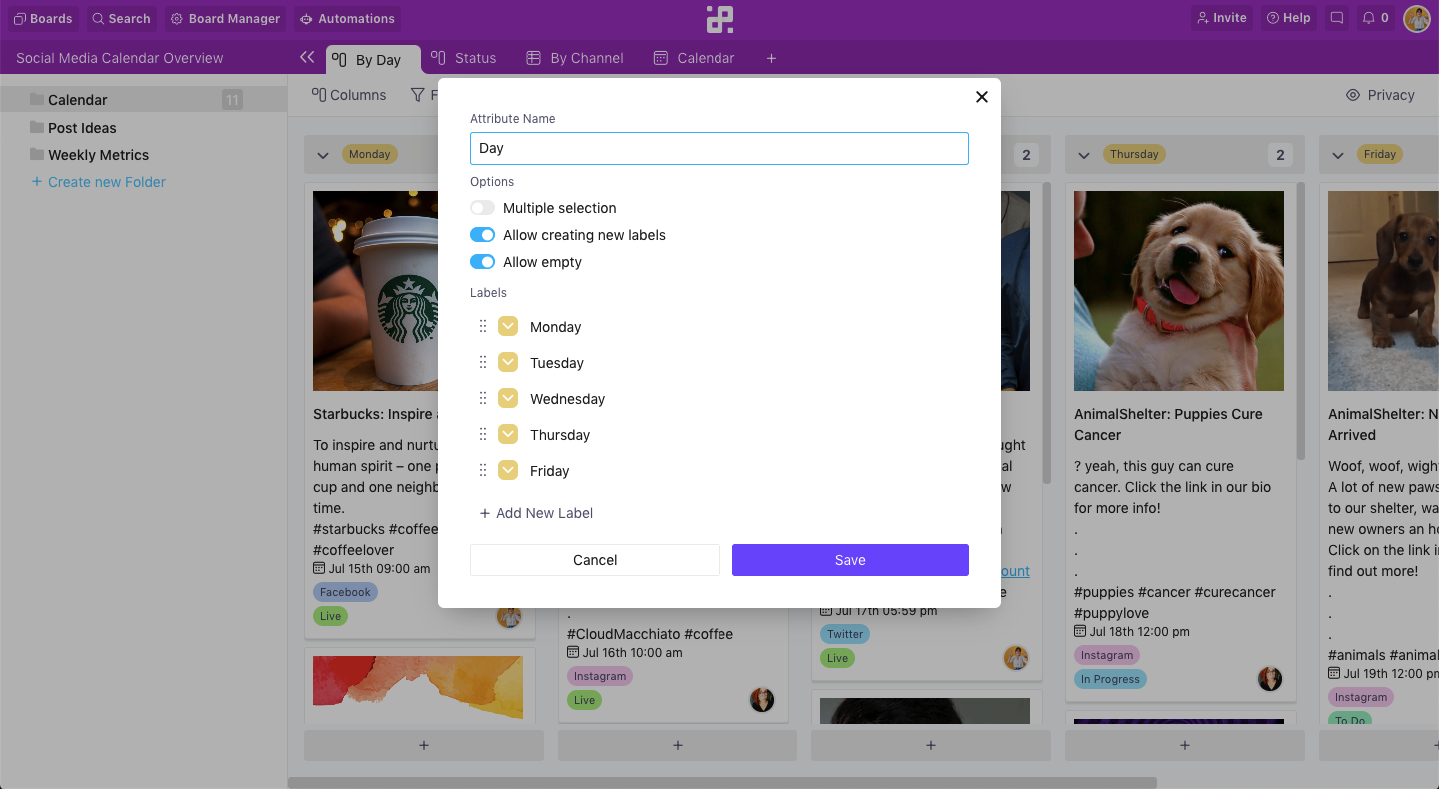The width and height of the screenshot is (1439, 789).
Task: Click the add new view plus icon
Action: point(771,58)
